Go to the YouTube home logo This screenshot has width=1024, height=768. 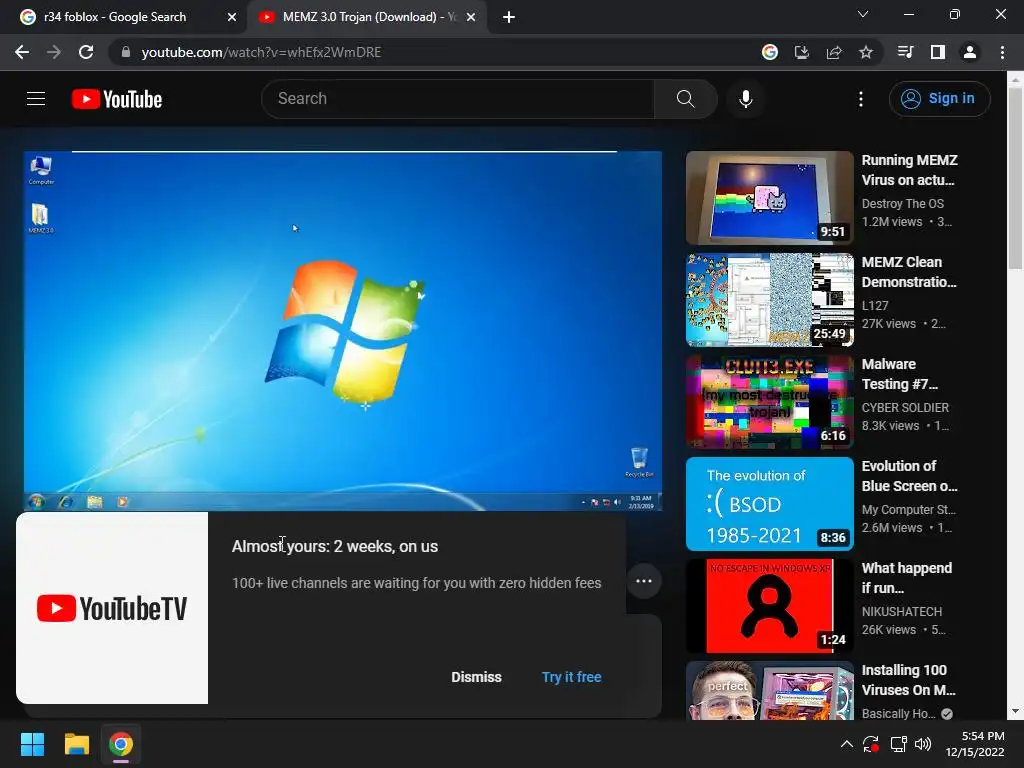tap(117, 99)
